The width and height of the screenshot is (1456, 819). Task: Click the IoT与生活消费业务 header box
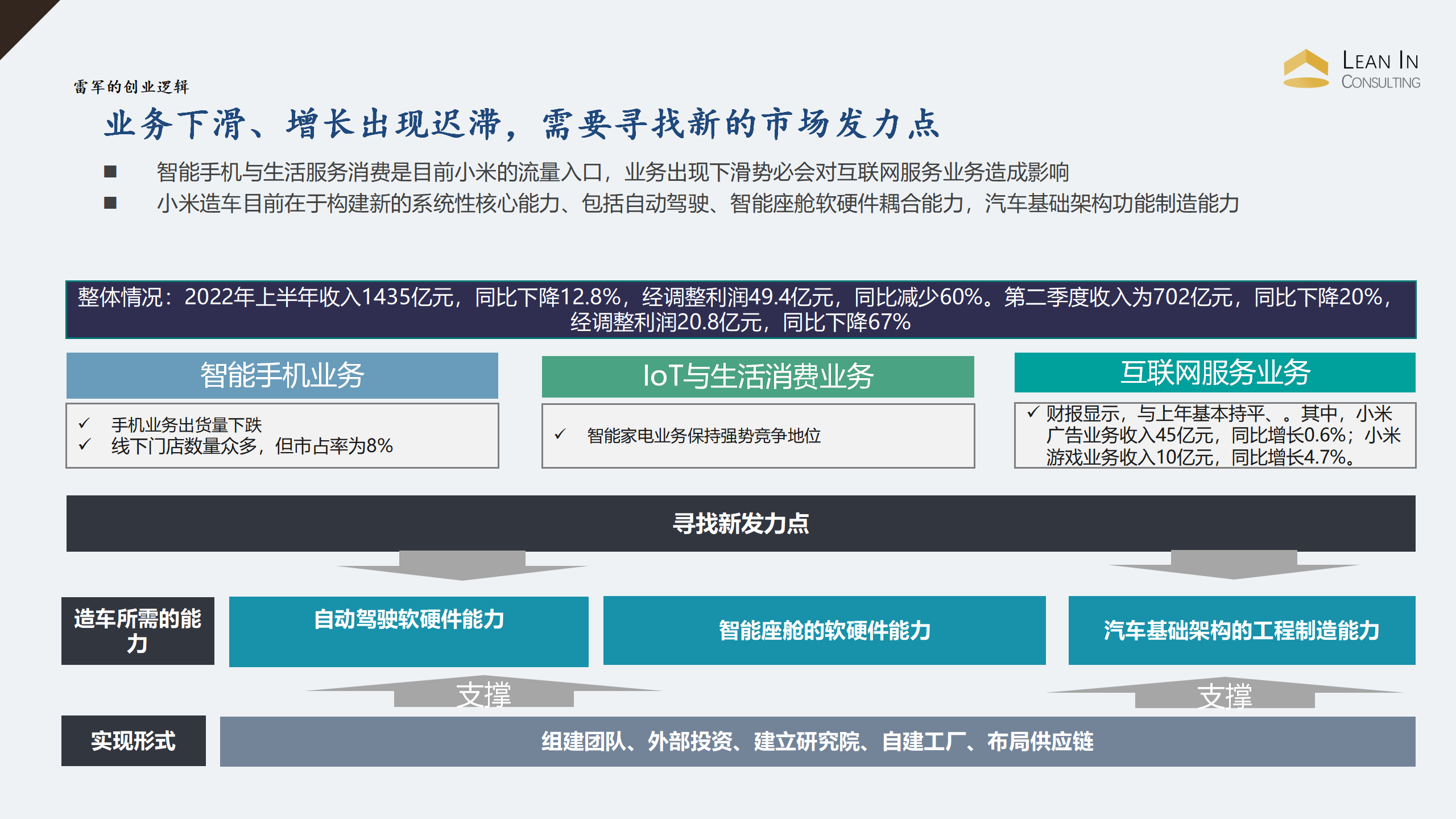click(758, 377)
